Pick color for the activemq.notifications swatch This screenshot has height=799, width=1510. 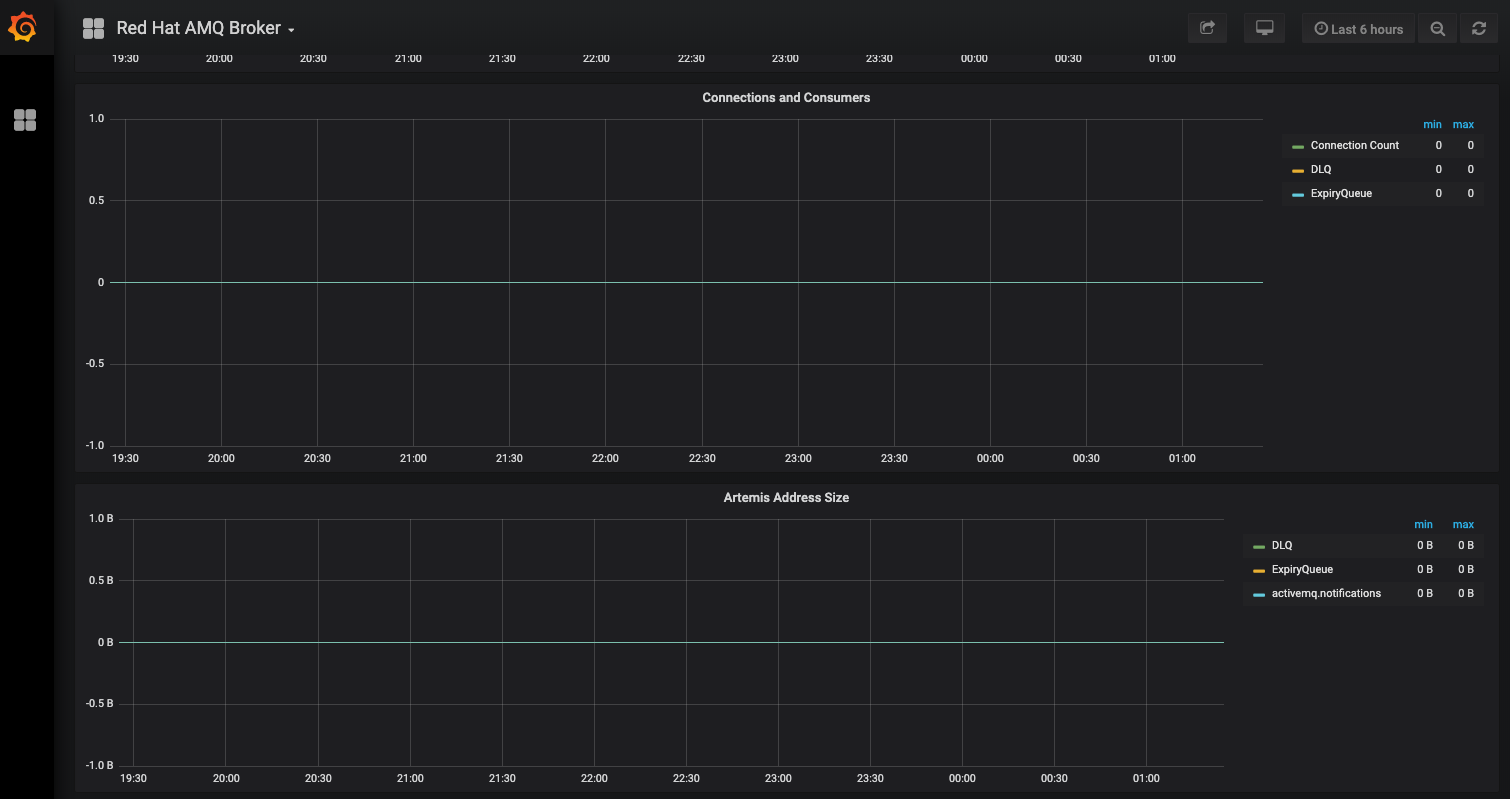[x=1259, y=595]
